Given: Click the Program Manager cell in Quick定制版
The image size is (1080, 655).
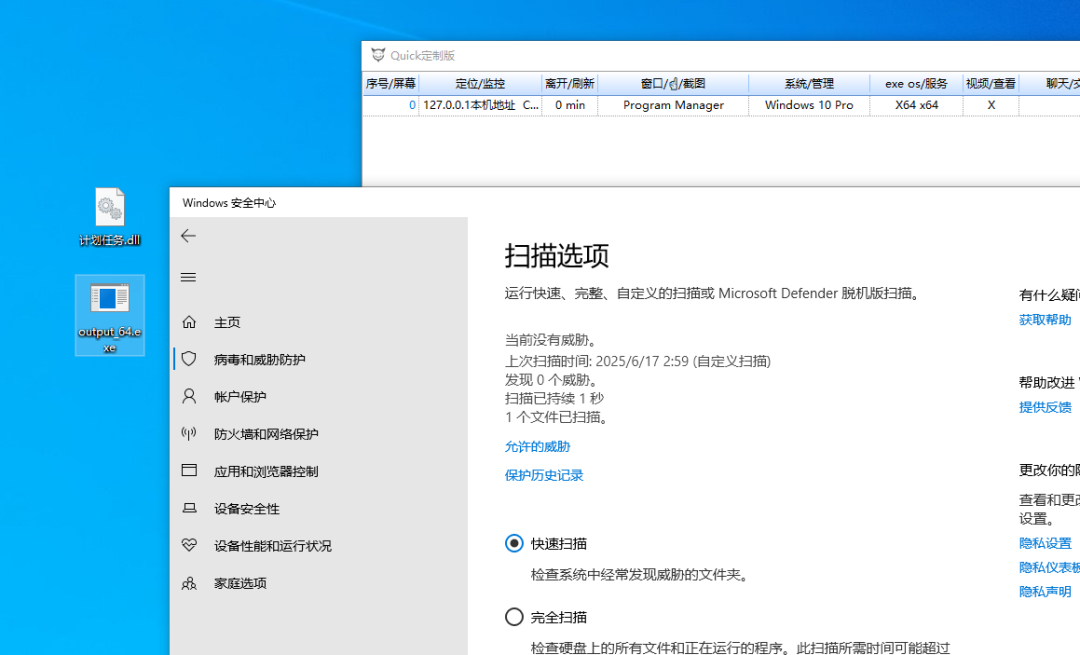Looking at the screenshot, I should click(673, 105).
